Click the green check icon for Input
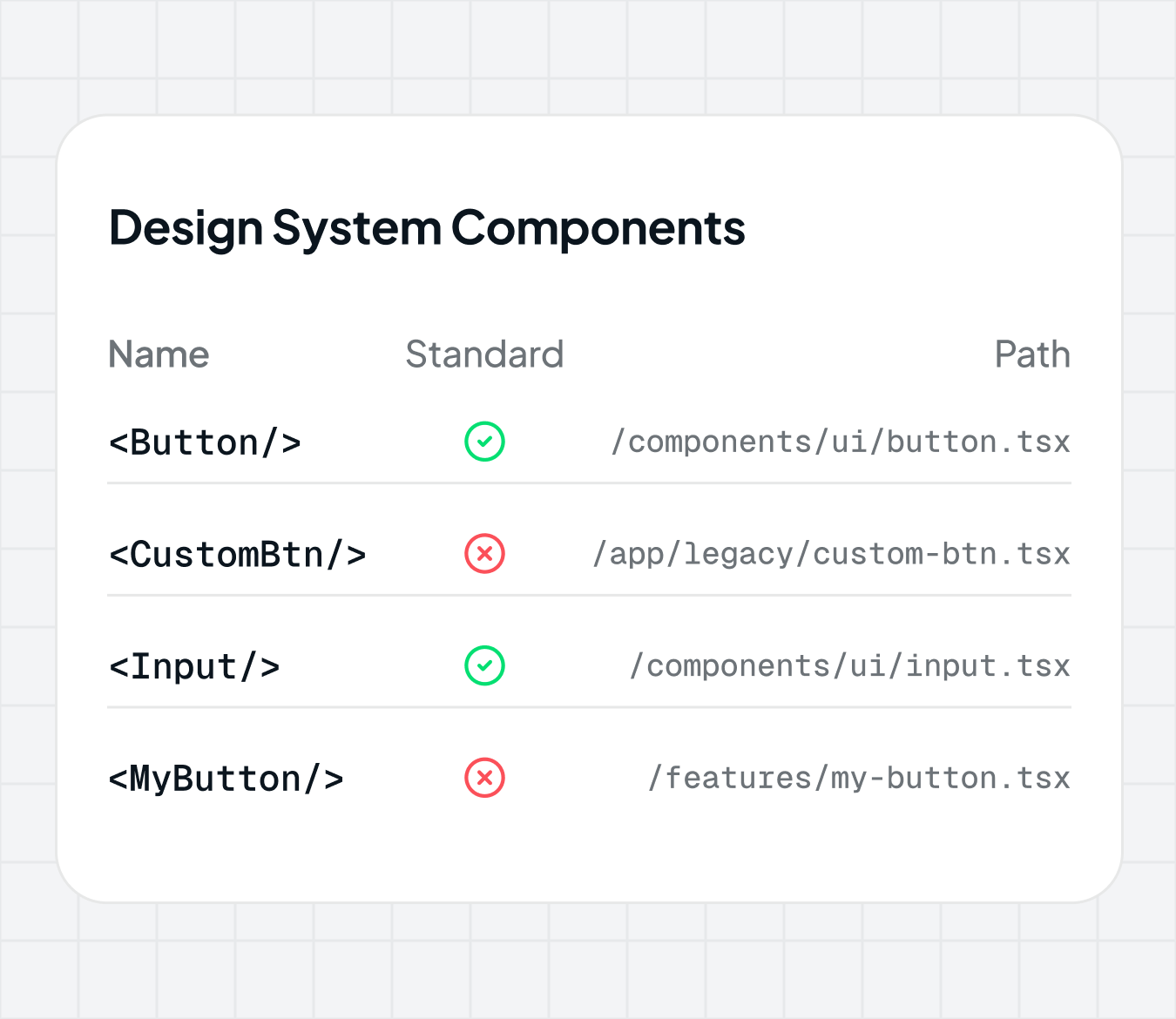 click(x=484, y=666)
